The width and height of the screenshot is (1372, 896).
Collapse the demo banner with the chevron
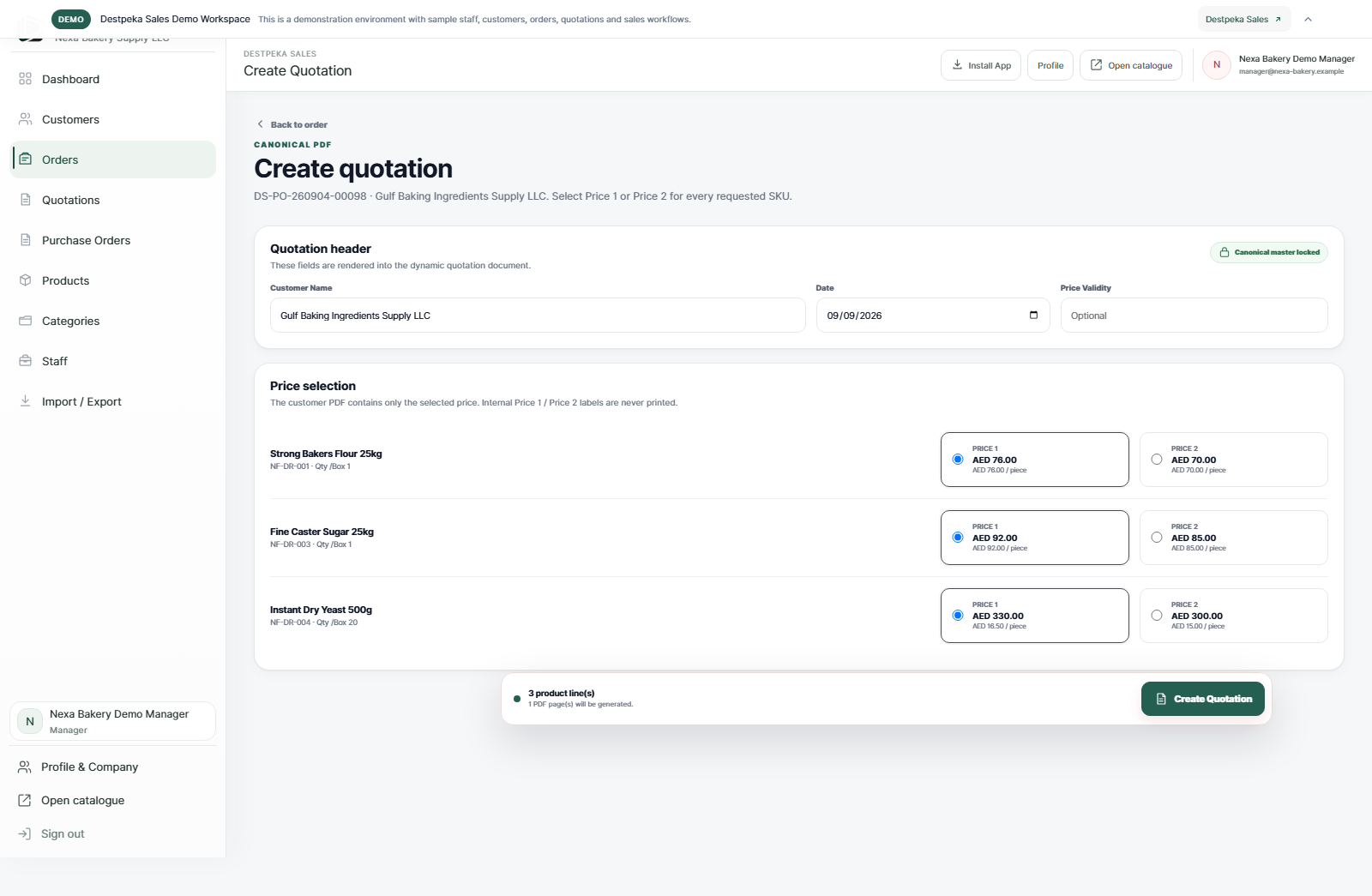click(1308, 19)
